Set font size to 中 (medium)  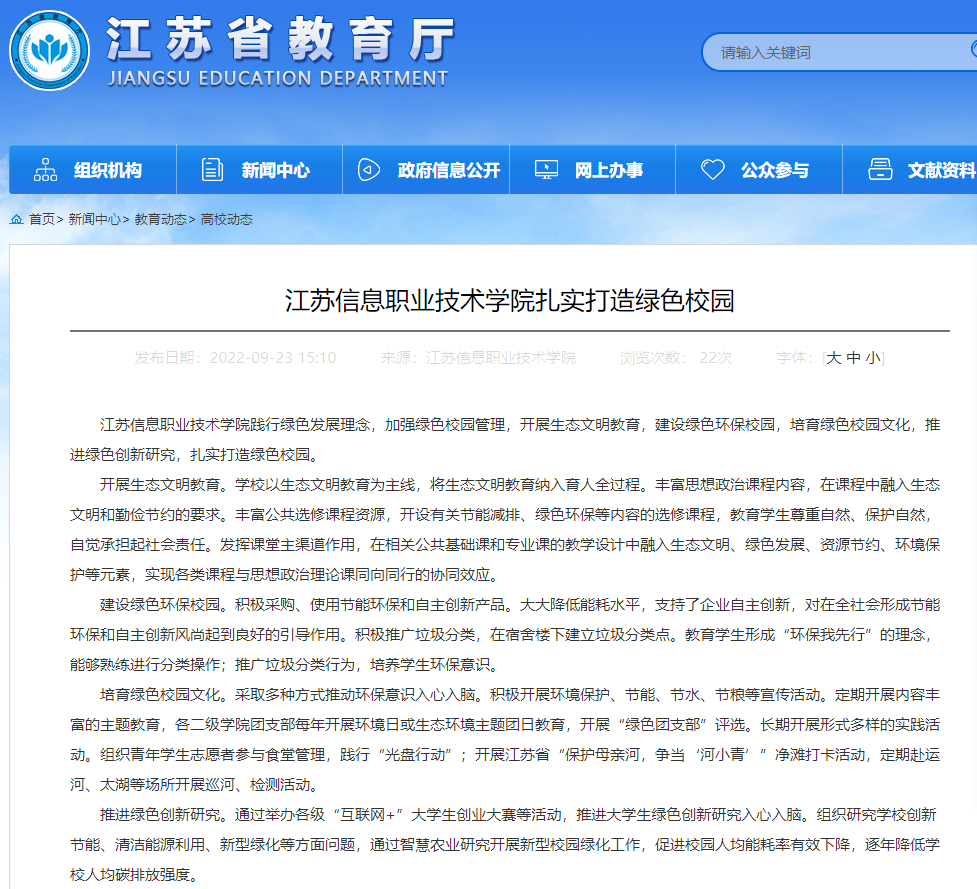(854, 358)
